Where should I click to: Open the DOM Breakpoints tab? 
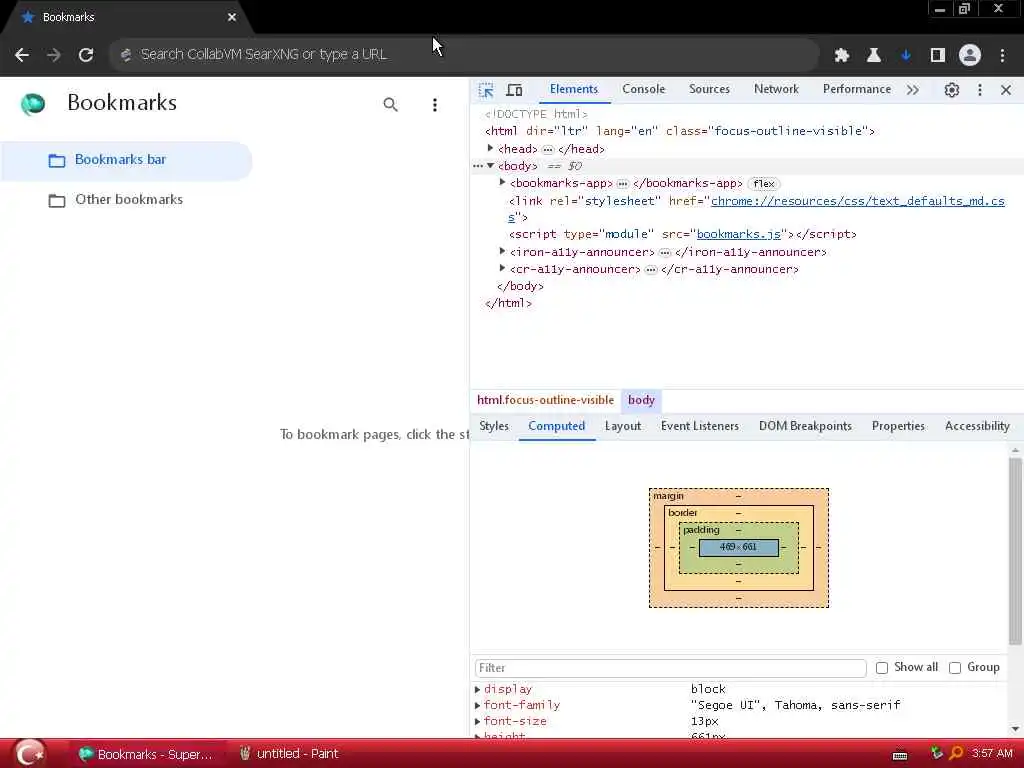pyautogui.click(x=805, y=426)
